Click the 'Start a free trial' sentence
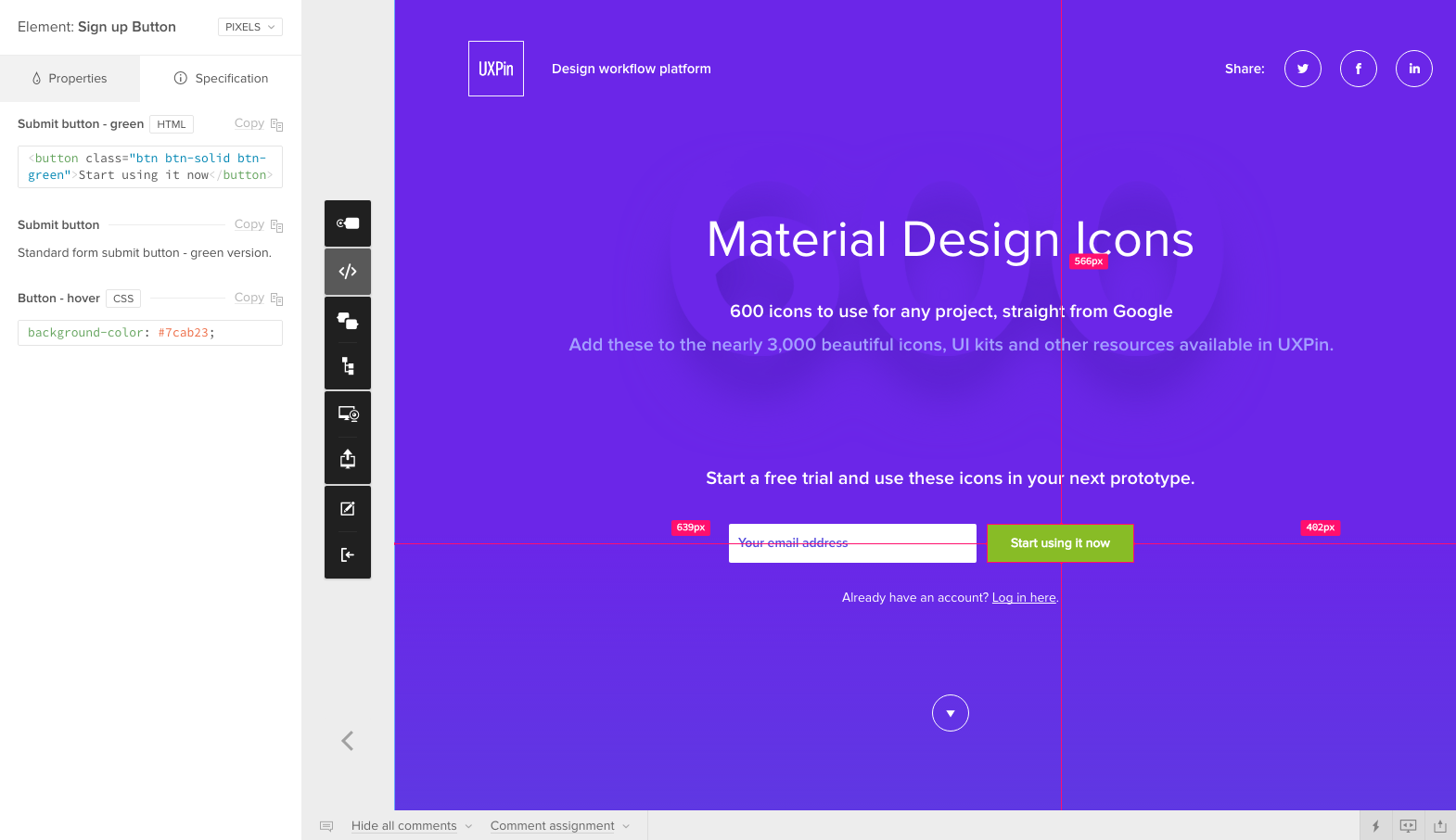 coord(951,478)
